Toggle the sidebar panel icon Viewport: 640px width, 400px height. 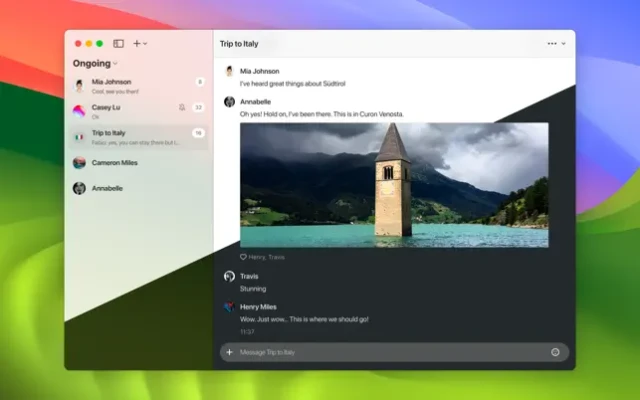click(118, 43)
